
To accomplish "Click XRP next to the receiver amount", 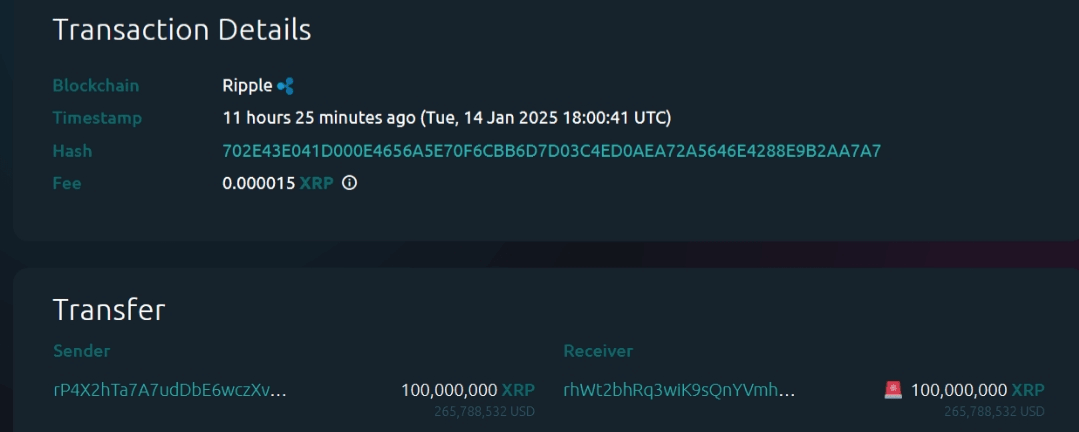I will click(1027, 390).
